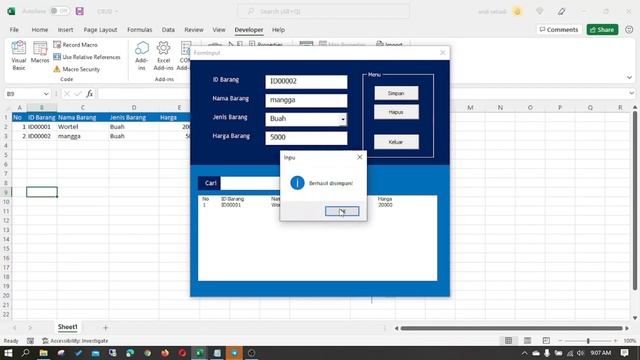Open the notification center icon
Image resolution: width=640 pixels, height=360 pixels.
click(624, 353)
